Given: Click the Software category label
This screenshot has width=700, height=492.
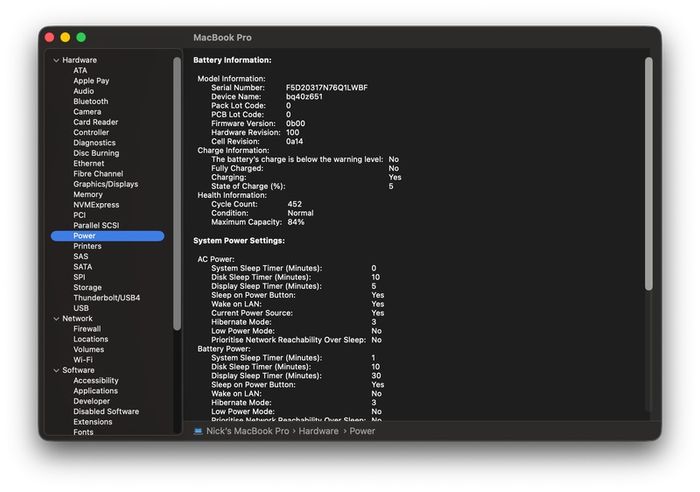Looking at the screenshot, I should tap(78, 371).
